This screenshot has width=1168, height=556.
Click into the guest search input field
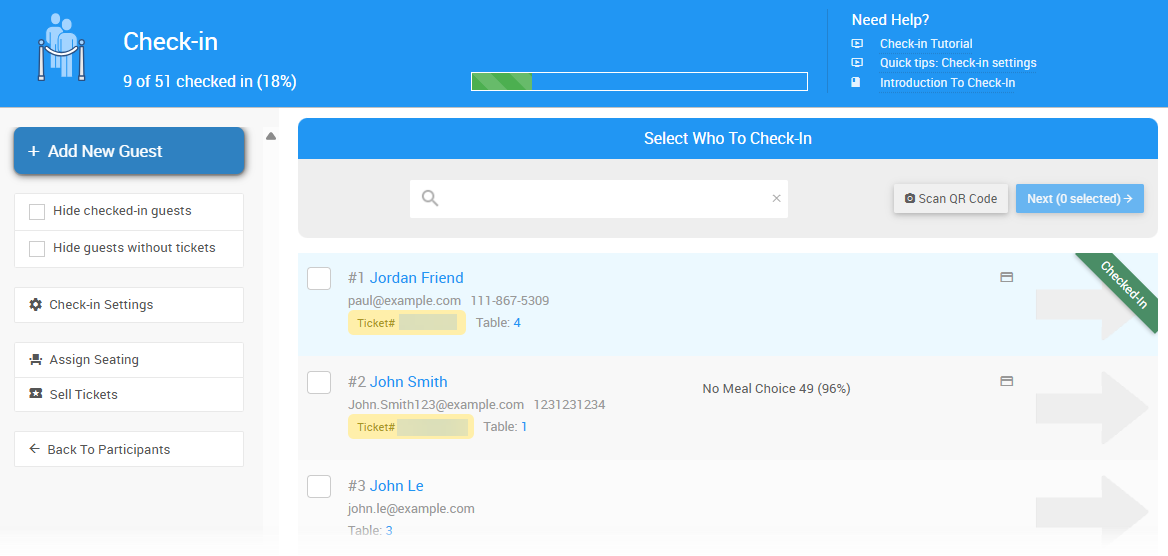[599, 198]
